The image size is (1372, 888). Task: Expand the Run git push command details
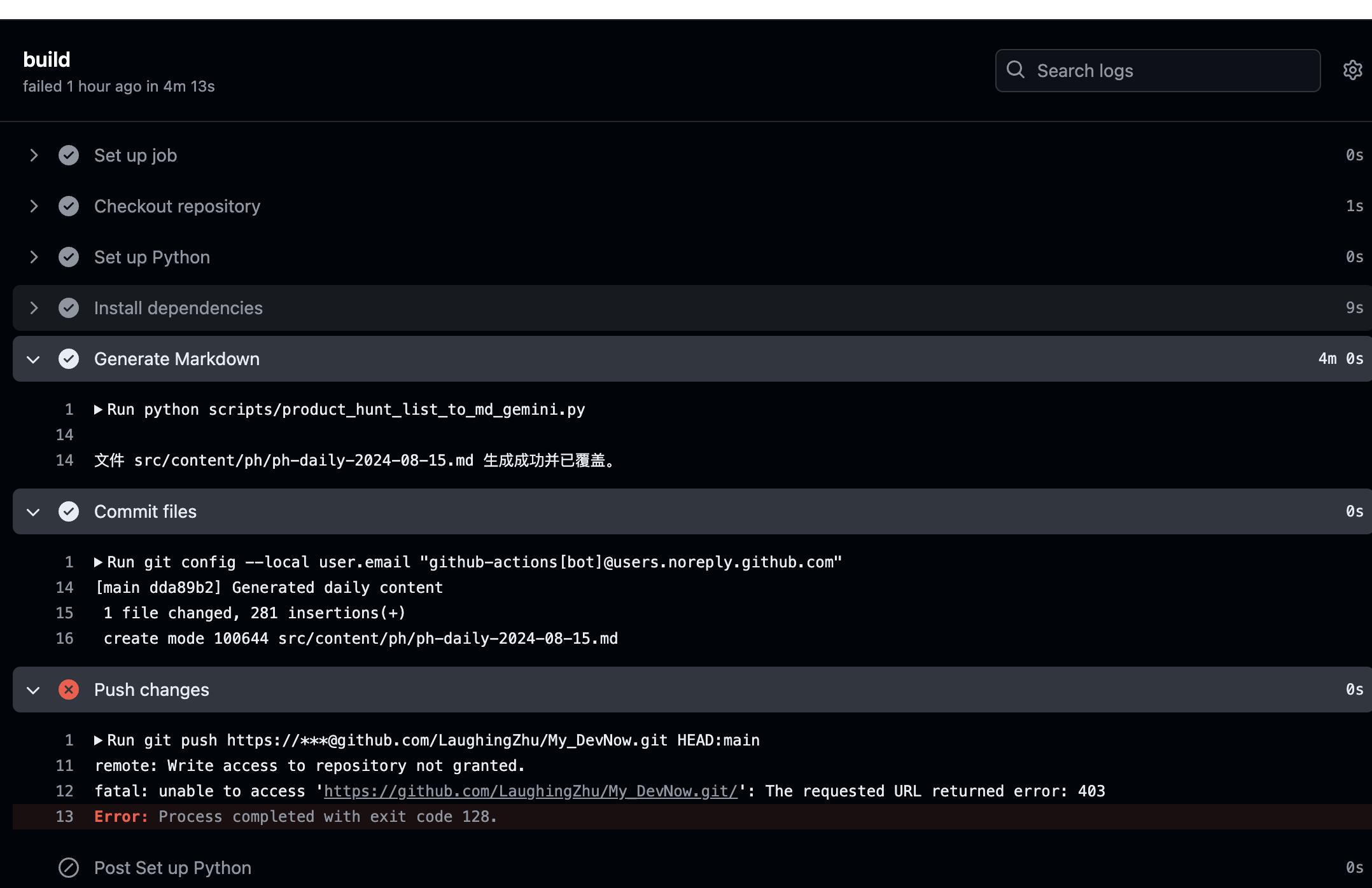click(x=98, y=740)
